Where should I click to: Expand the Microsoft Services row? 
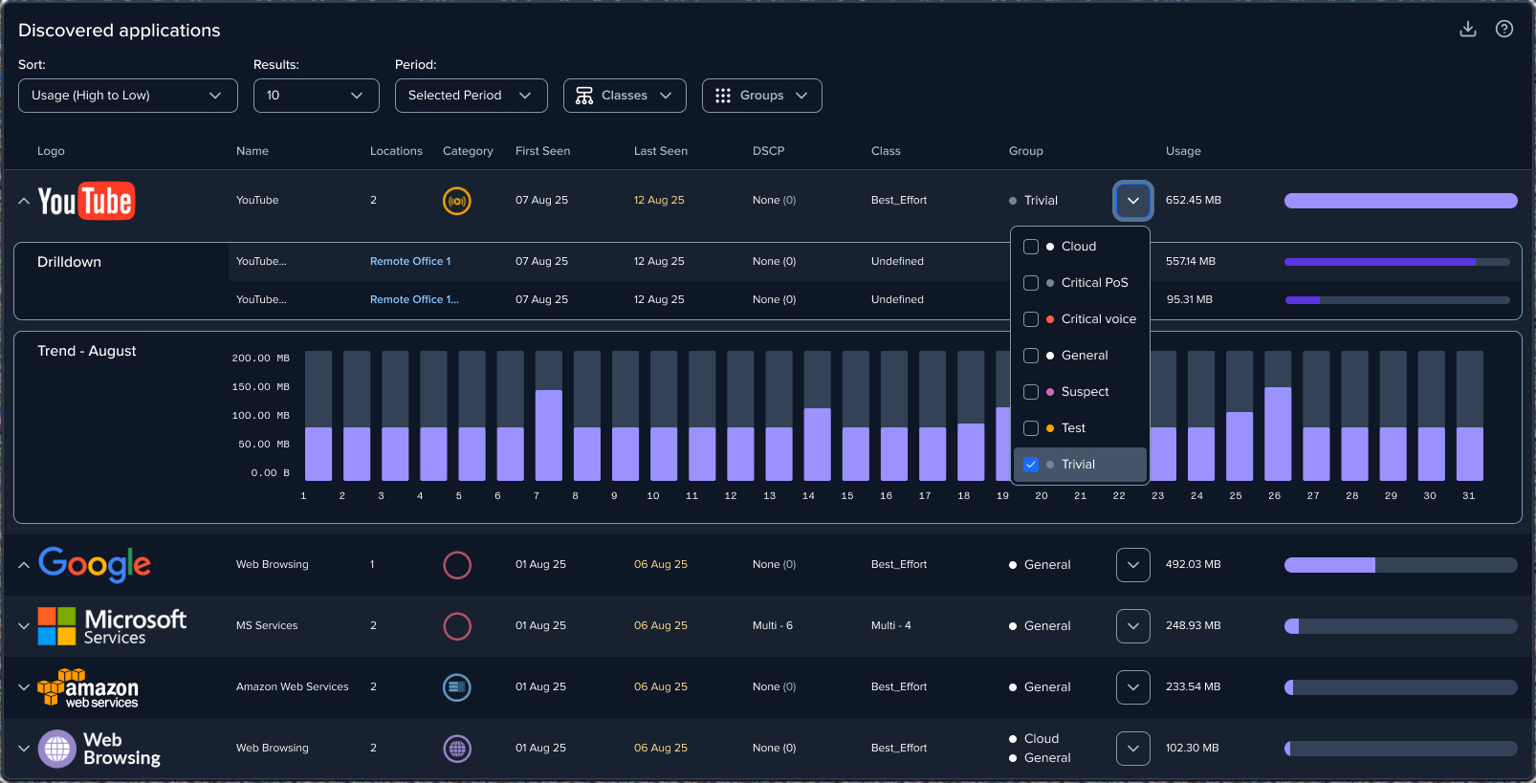[x=22, y=626]
